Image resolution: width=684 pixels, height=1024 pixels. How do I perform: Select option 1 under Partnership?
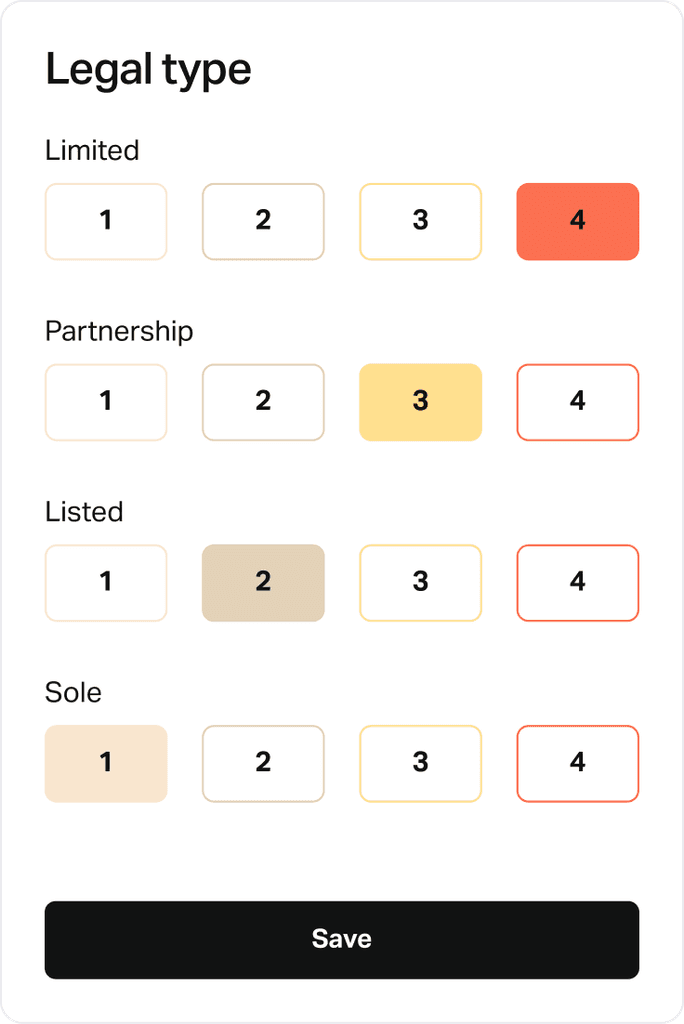[106, 402]
